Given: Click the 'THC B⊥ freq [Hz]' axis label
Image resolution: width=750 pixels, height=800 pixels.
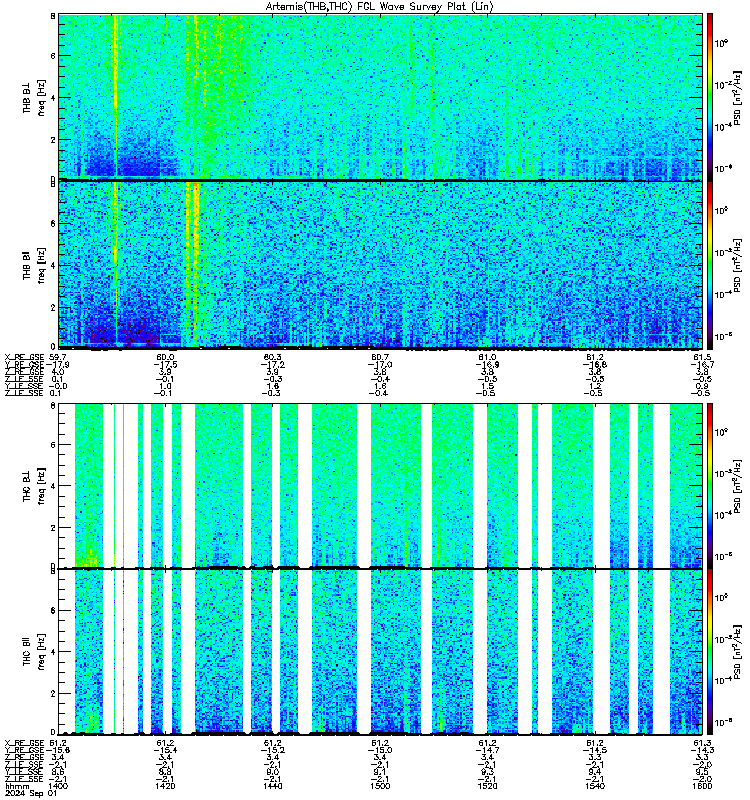Looking at the screenshot, I should pyautogui.click(x=33, y=486).
